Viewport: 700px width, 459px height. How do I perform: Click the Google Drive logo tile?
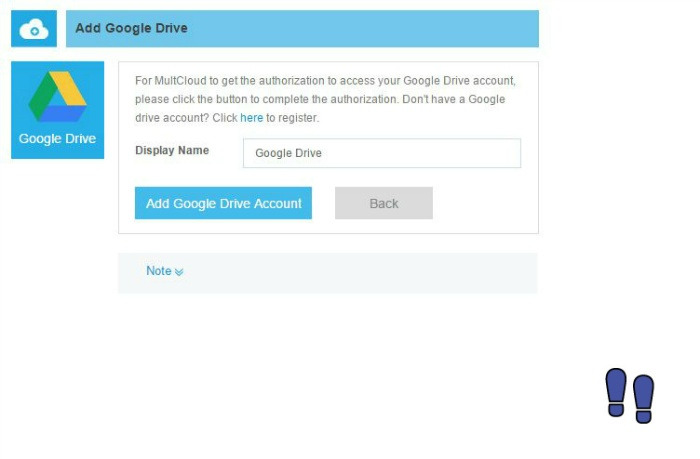(58, 110)
